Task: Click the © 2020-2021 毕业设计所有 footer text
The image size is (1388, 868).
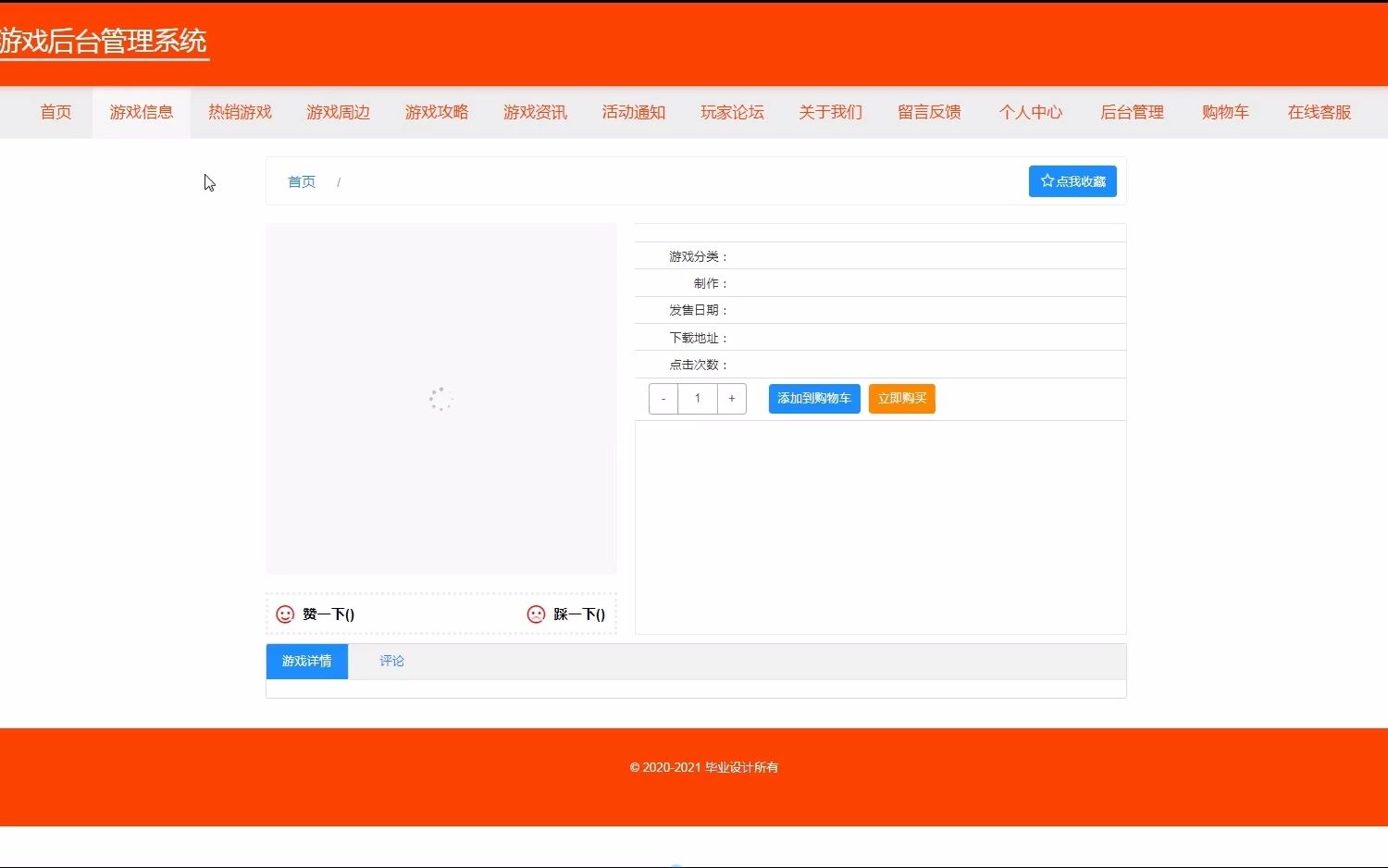Action: pos(704,767)
